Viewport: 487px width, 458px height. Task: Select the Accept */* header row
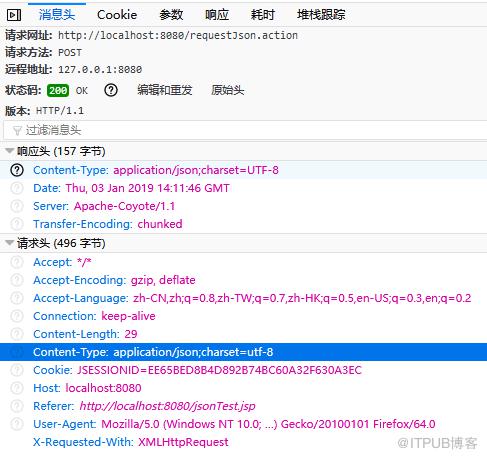click(243, 262)
